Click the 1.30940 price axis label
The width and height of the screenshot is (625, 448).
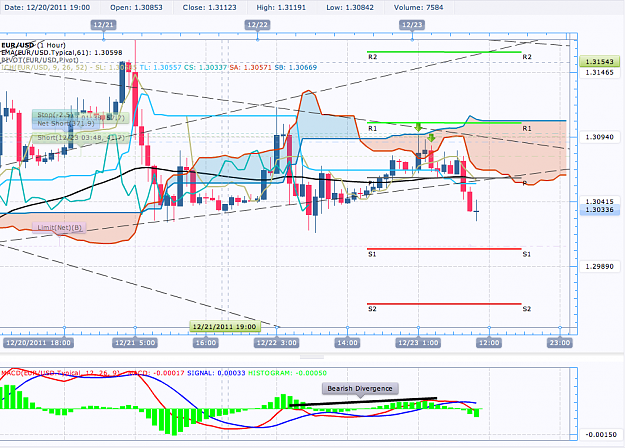599,137
